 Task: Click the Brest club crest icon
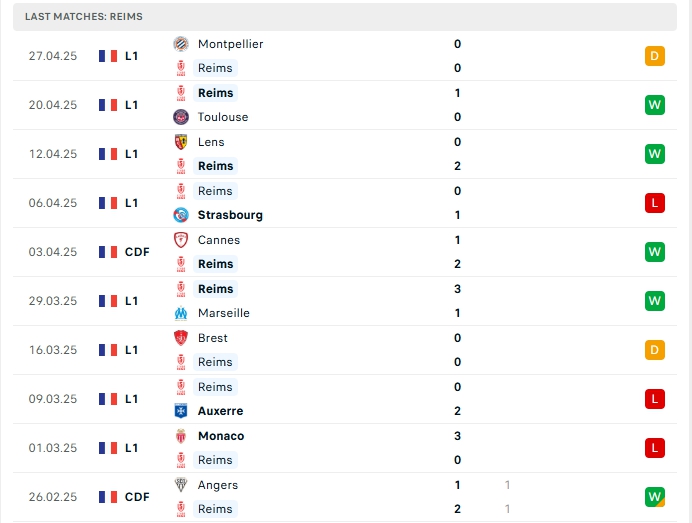point(181,338)
